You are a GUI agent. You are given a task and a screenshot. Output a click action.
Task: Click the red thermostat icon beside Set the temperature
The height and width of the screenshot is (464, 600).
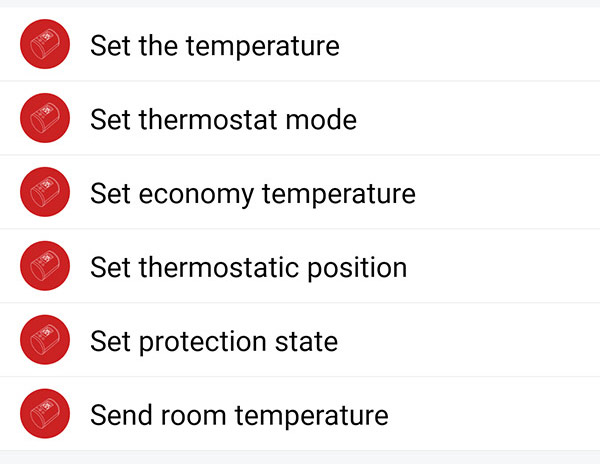(45, 44)
